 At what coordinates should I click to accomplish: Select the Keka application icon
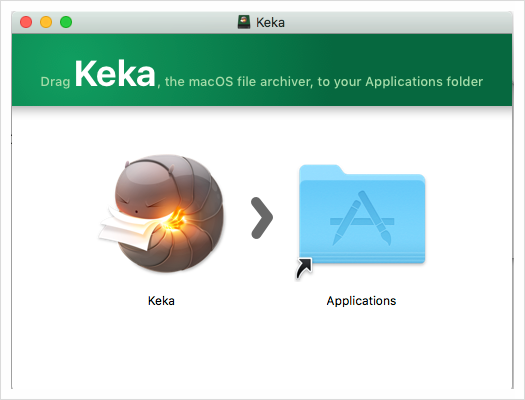(161, 213)
